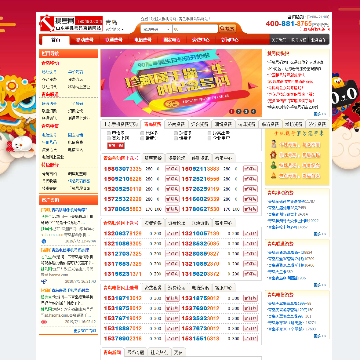Go to banner slide dot number 4
Screen dimensions: 360x360
(x=254, y=111)
